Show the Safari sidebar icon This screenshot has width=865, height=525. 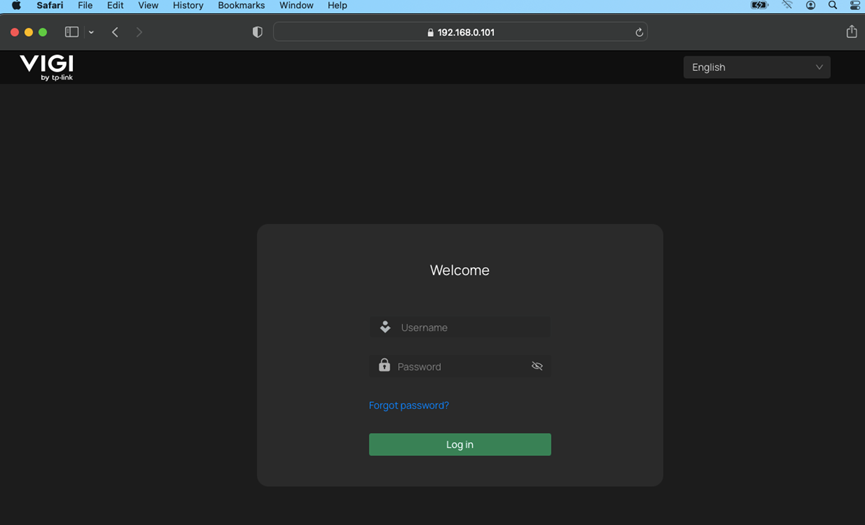(x=71, y=32)
